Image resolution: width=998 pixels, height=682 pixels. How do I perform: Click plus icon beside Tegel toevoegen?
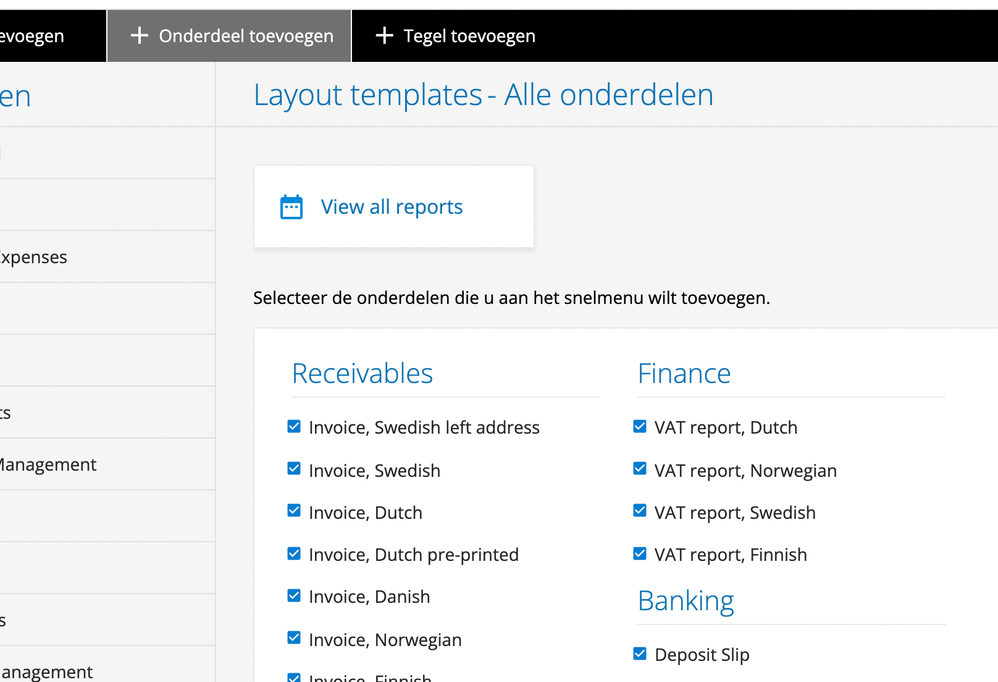[384, 36]
